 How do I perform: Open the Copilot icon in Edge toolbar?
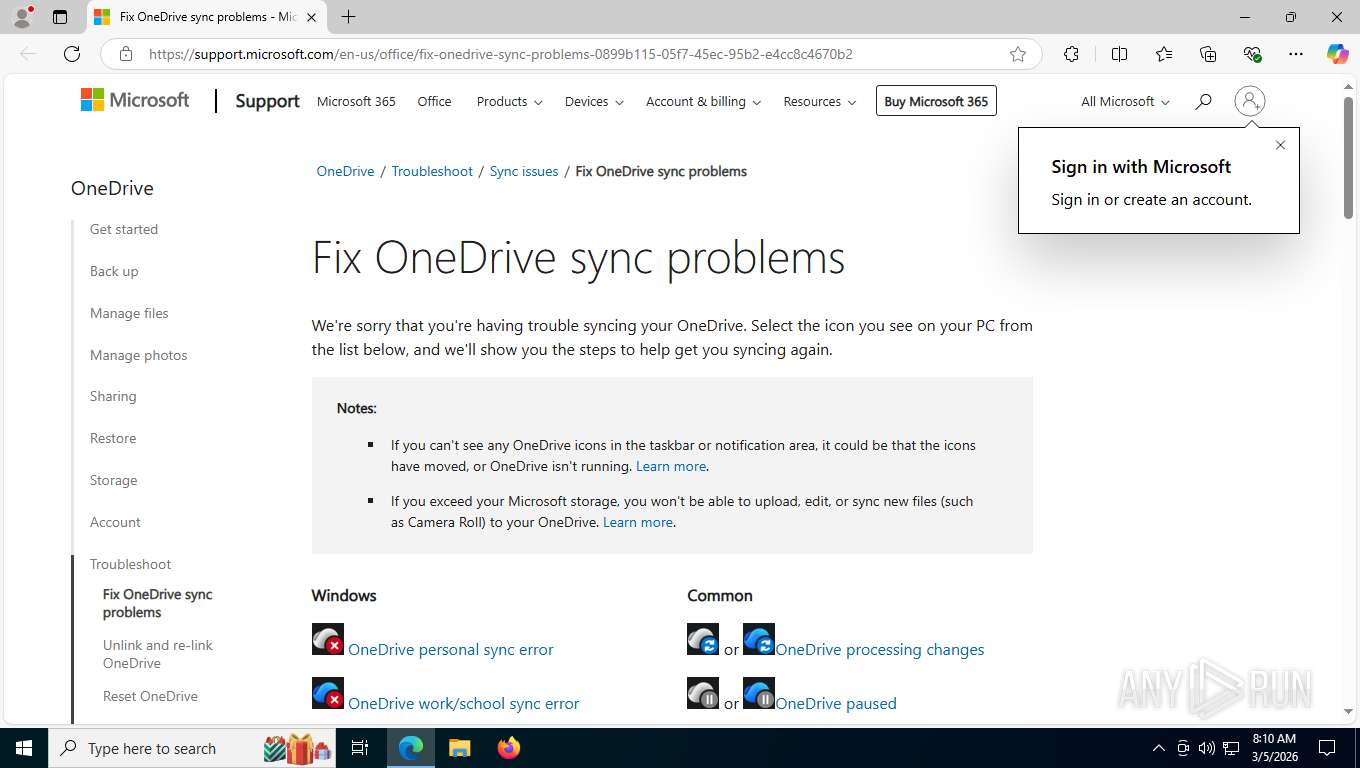[1338, 54]
